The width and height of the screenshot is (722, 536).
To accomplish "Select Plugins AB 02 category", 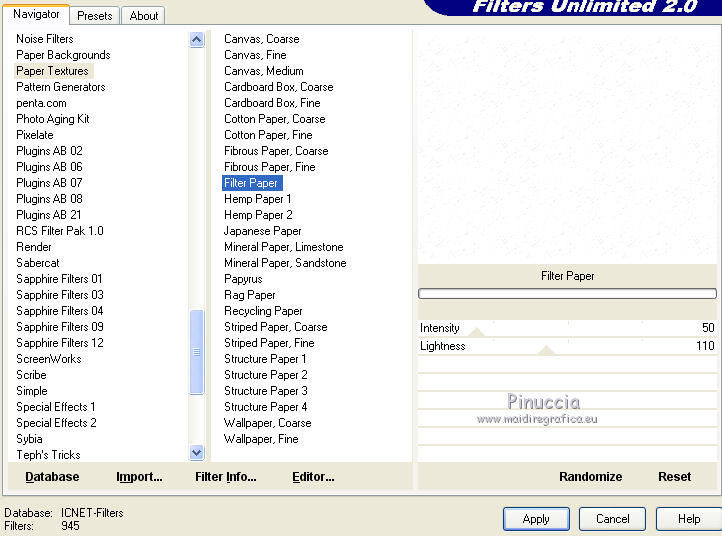I will tap(49, 151).
